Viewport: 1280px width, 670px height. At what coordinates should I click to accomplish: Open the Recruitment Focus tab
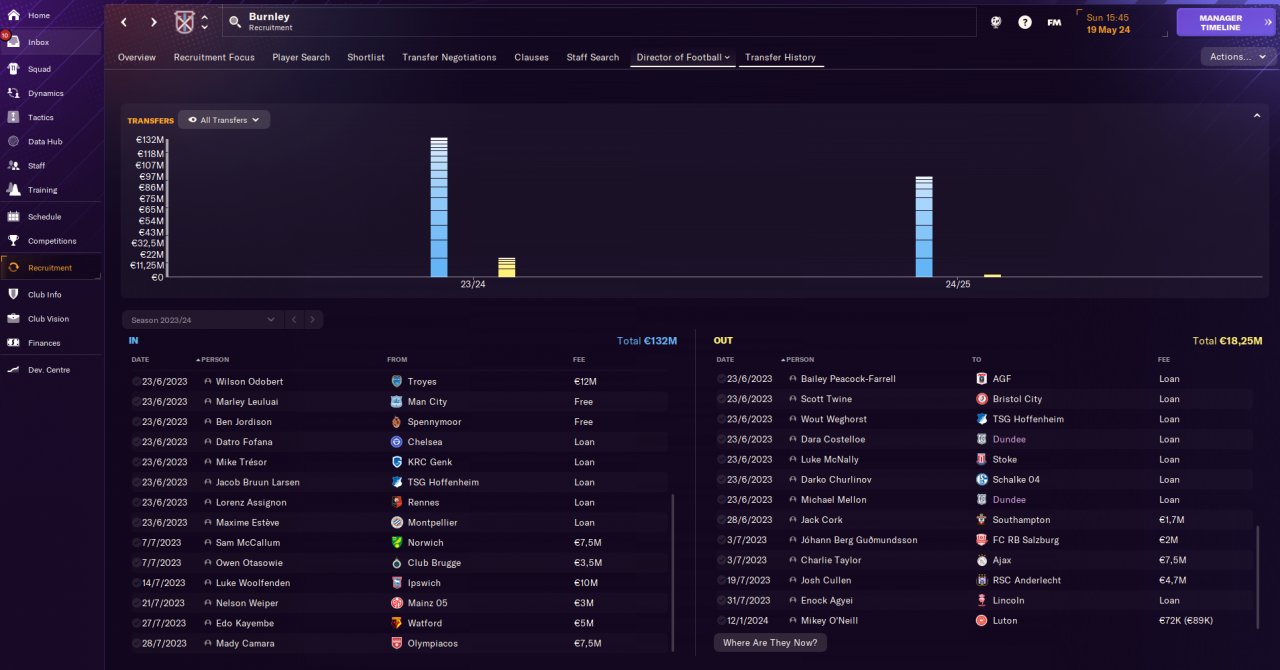pyautogui.click(x=214, y=57)
